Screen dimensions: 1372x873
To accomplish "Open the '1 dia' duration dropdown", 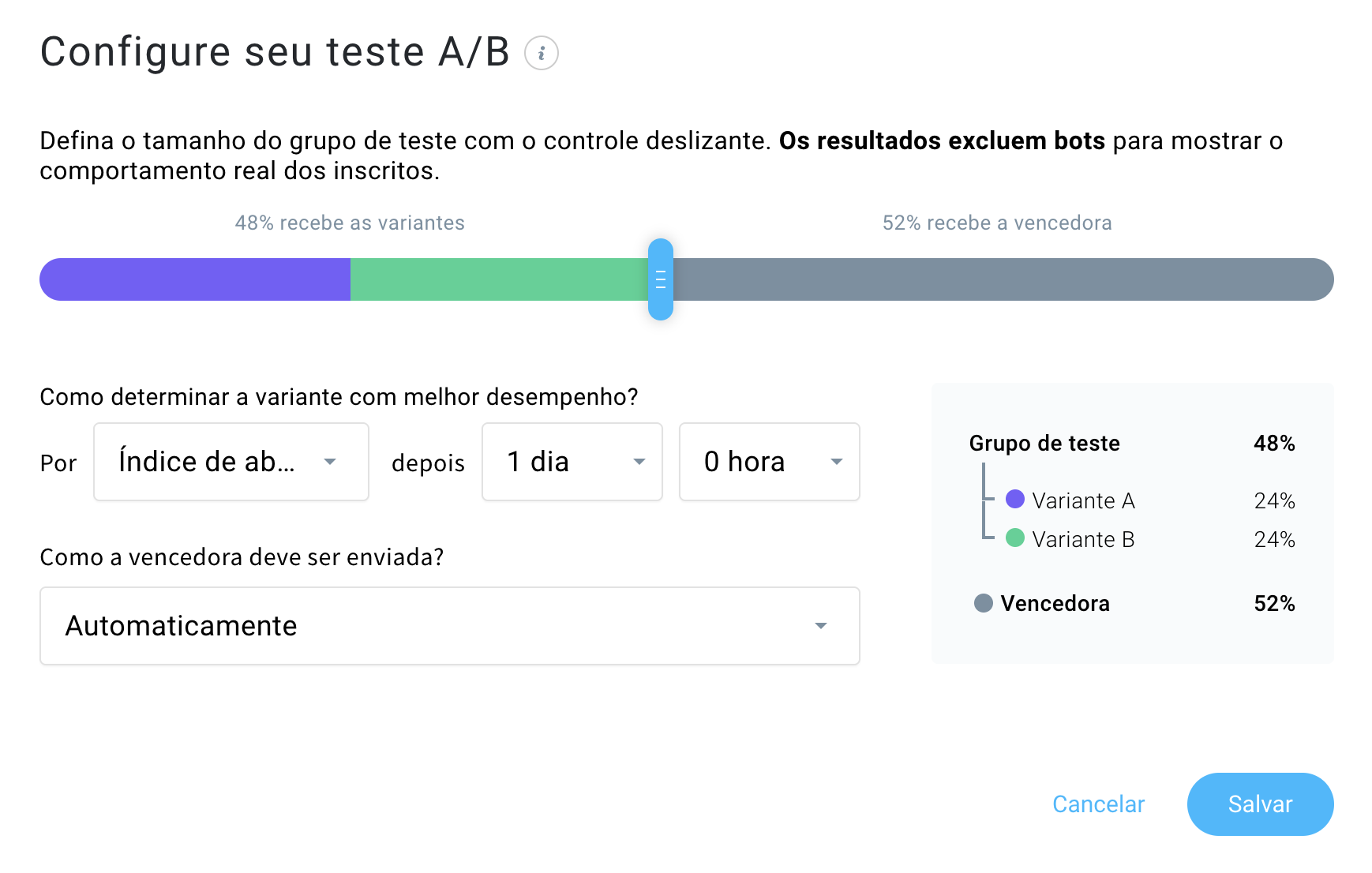I will [x=572, y=462].
